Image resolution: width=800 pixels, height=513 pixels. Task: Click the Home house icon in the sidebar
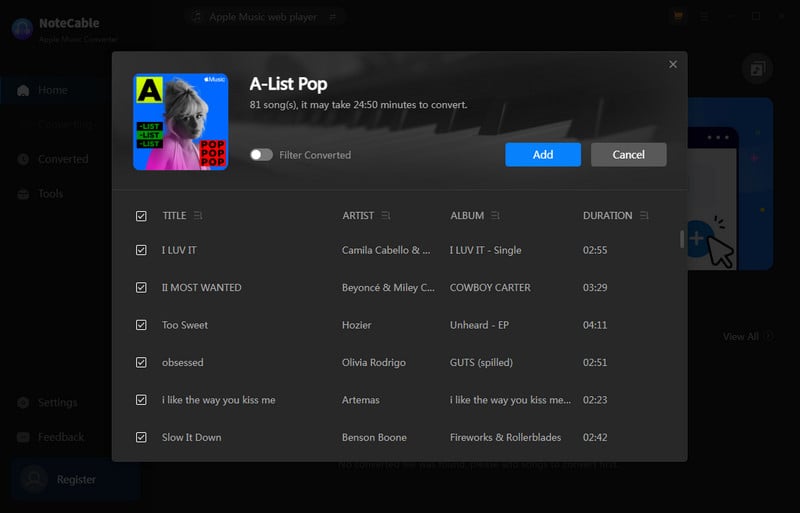tap(23, 90)
